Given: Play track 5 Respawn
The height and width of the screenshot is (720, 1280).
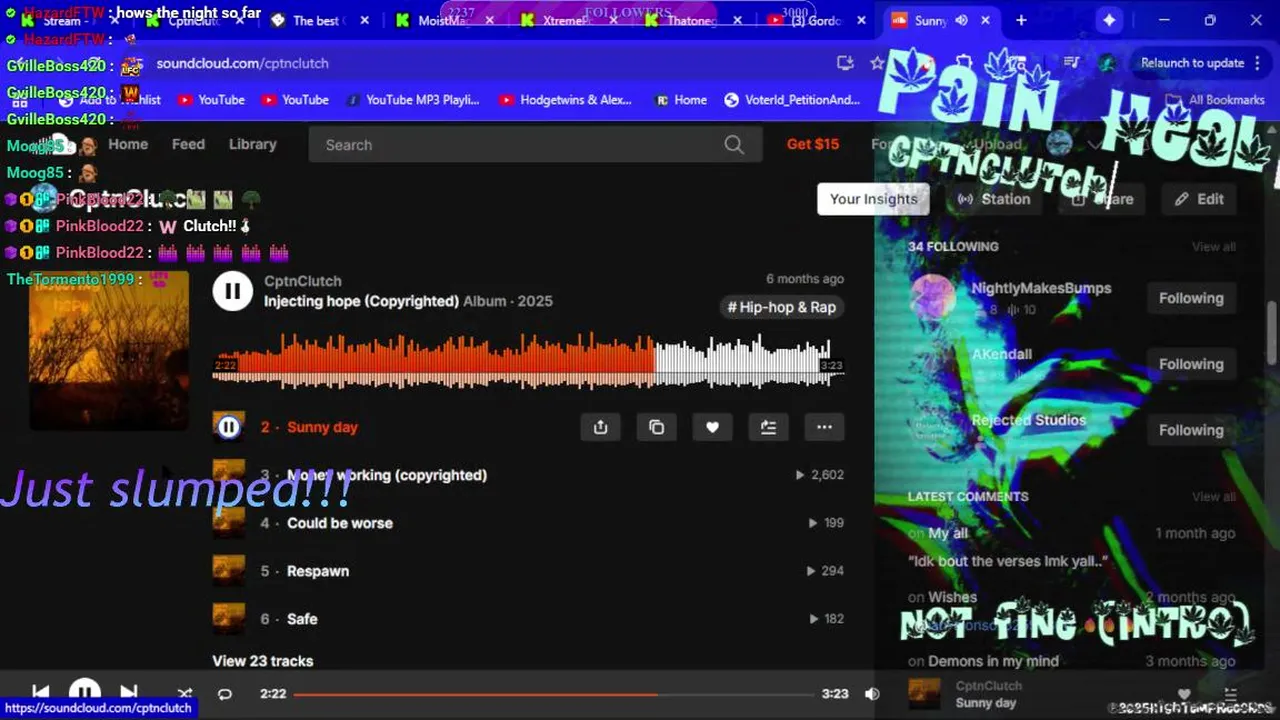Looking at the screenshot, I should [318, 571].
